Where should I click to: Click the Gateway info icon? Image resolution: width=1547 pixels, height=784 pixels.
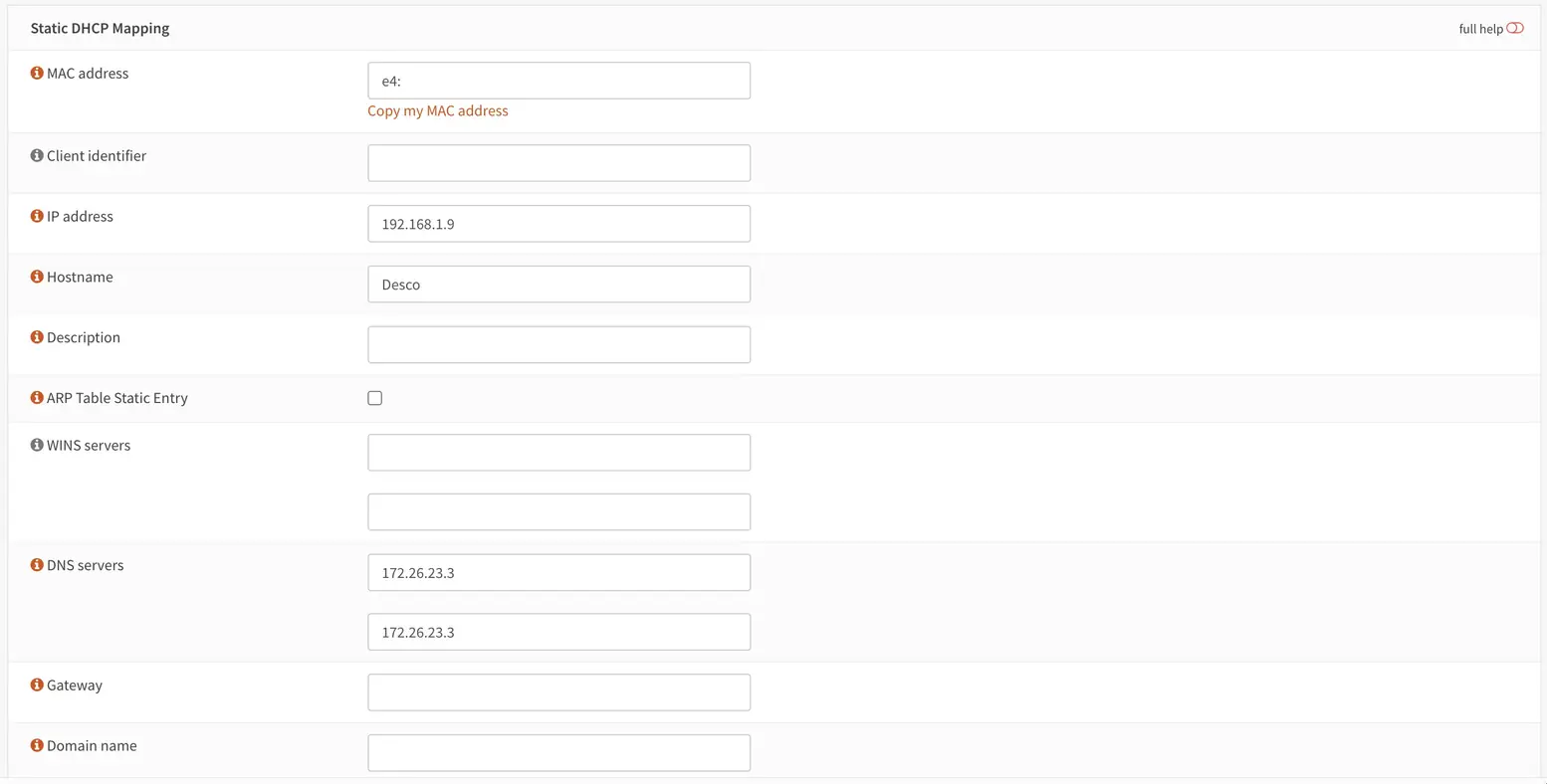(37, 685)
